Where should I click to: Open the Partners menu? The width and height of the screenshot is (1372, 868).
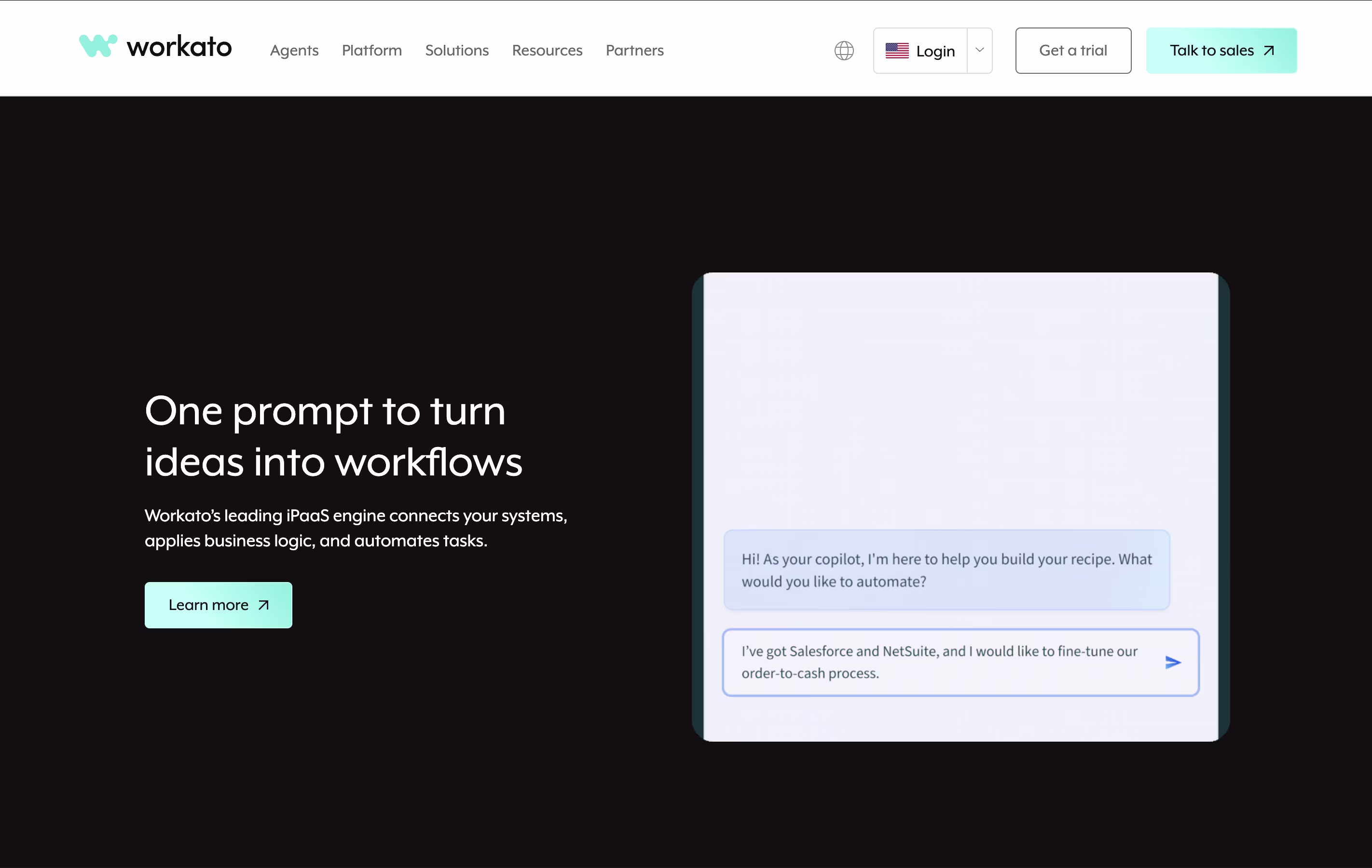pos(634,51)
